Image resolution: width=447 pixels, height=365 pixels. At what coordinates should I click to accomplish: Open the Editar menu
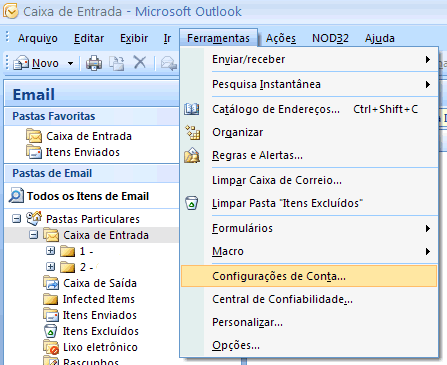pos(89,38)
